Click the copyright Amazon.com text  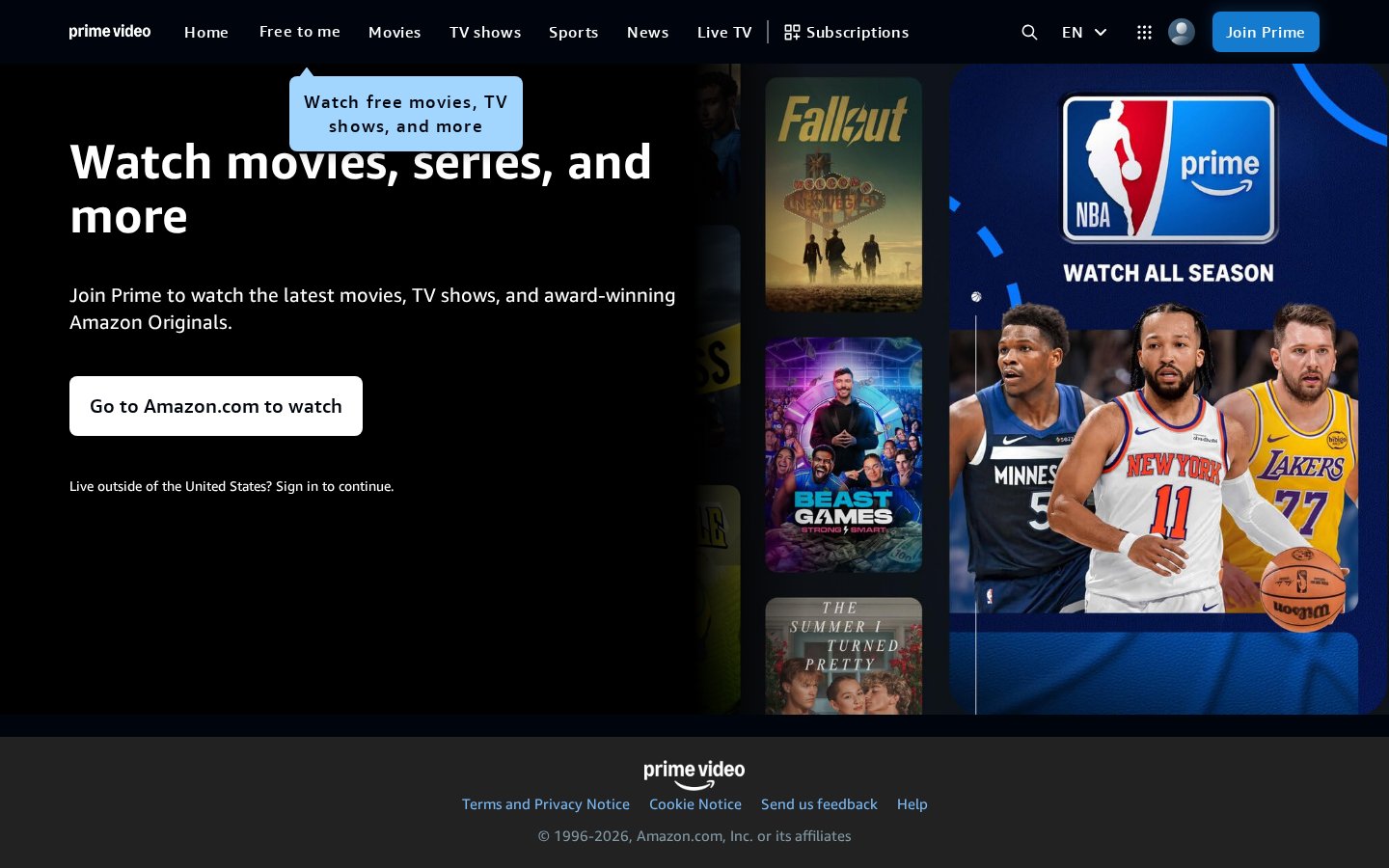coord(694,836)
